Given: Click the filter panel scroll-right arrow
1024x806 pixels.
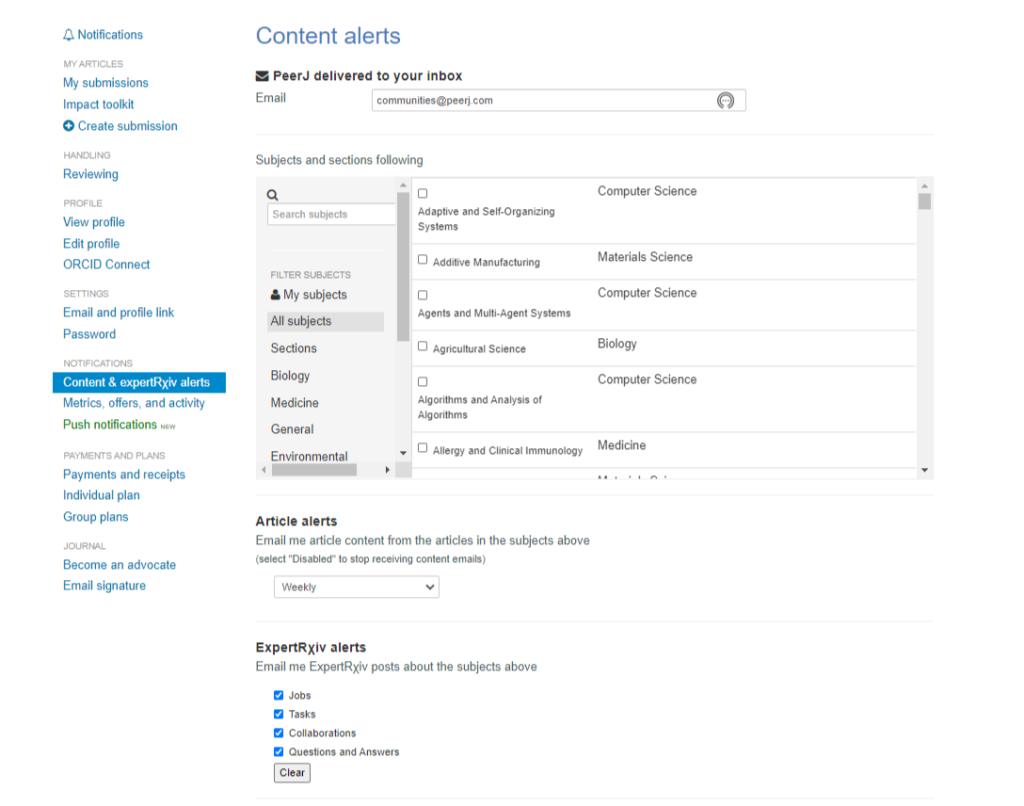Looking at the screenshot, I should pos(388,470).
